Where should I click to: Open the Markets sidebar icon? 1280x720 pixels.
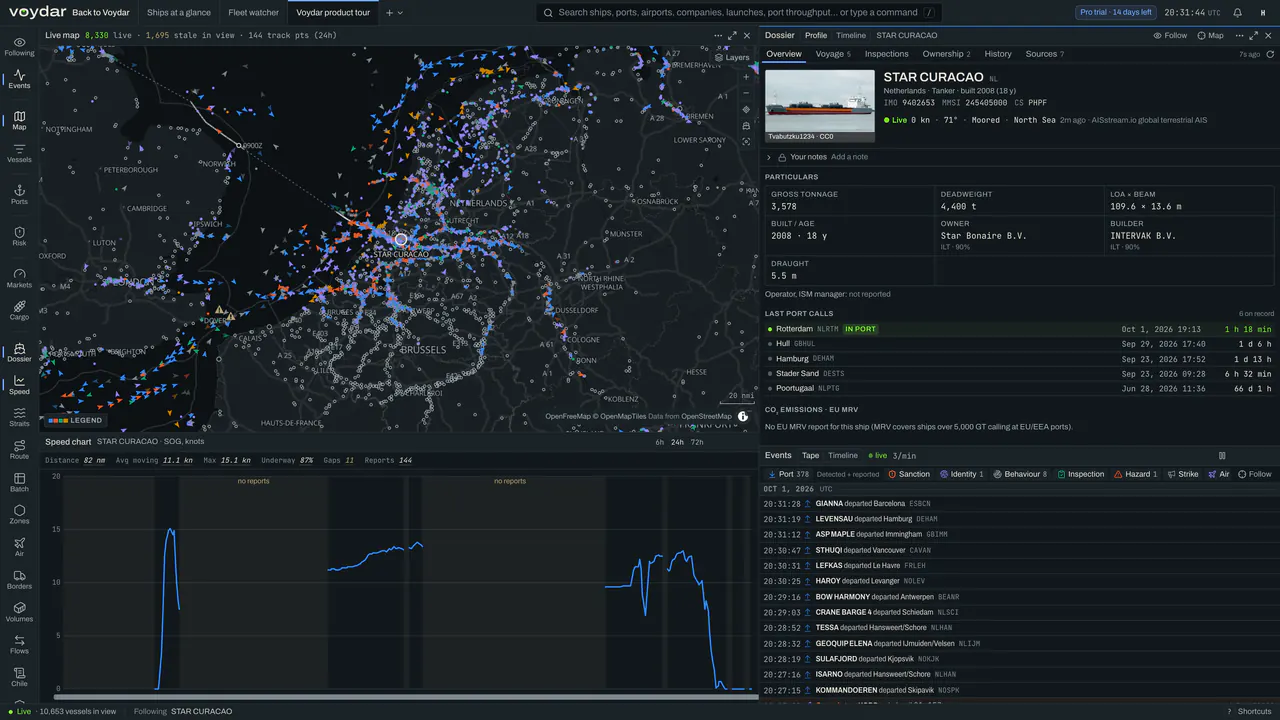[x=19, y=278]
